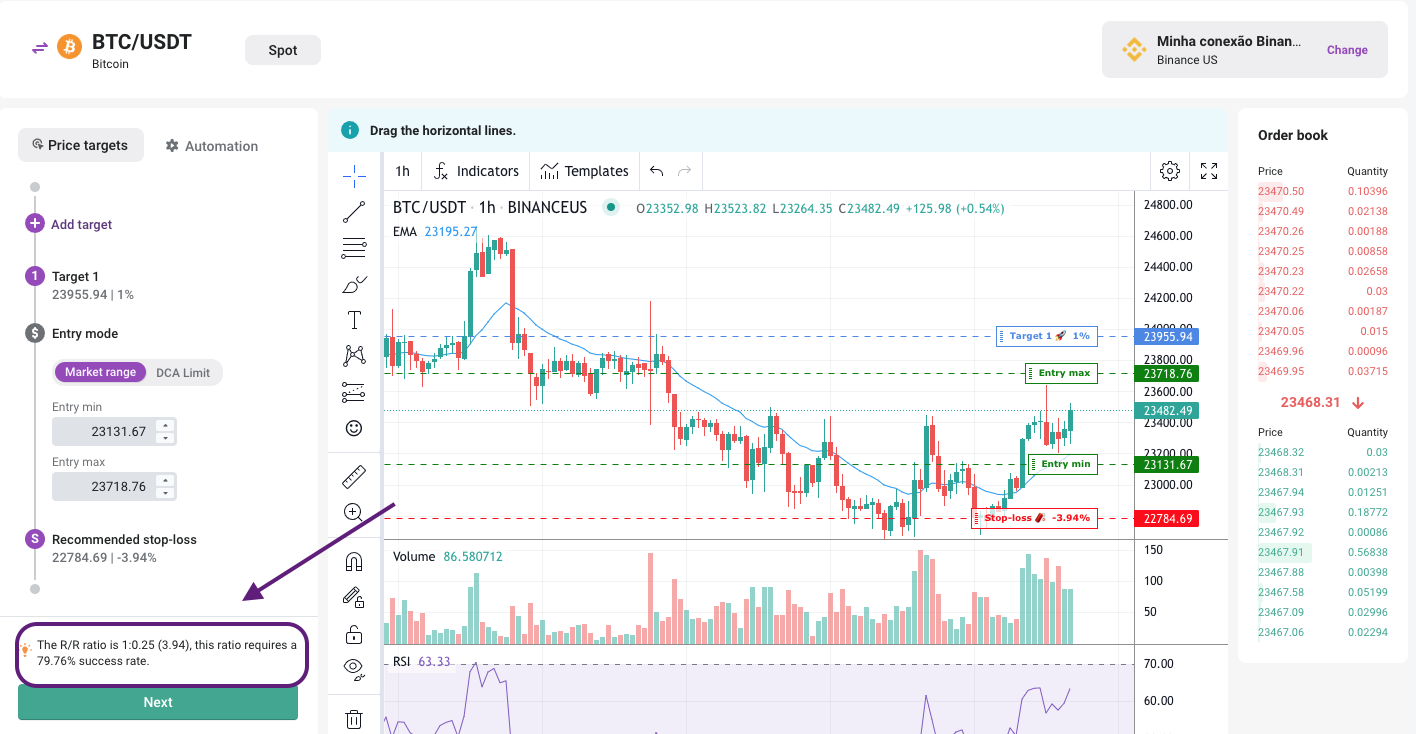Screen dimensions: 1416x734
Task: Hide all drawings with eye icon
Action: pyautogui.click(x=354, y=668)
